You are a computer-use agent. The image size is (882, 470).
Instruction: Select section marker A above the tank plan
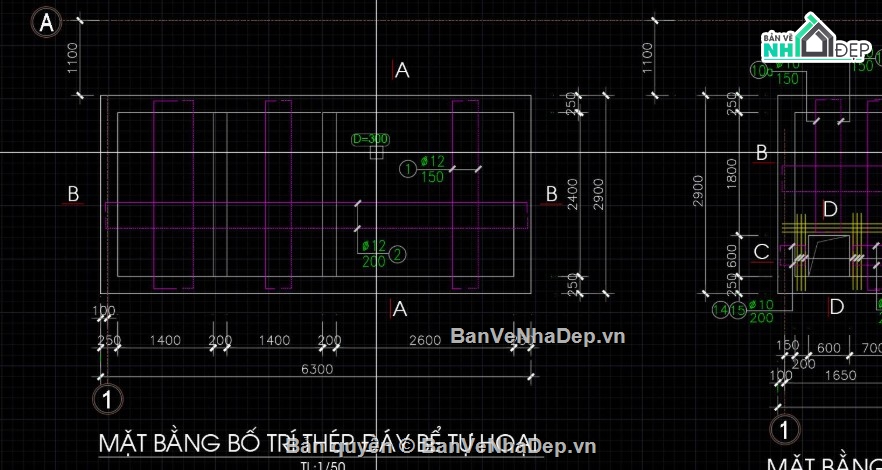(402, 70)
